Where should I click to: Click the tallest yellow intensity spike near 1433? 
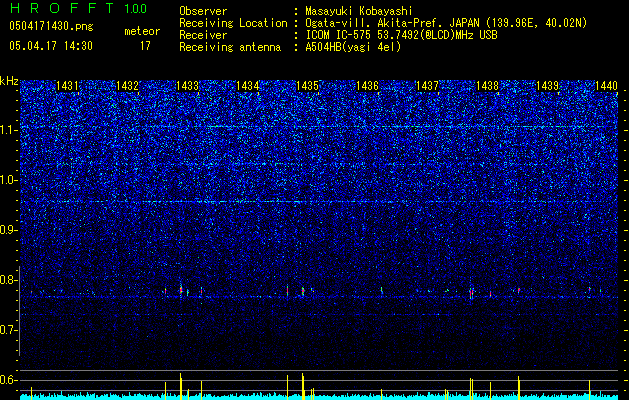(x=181, y=386)
